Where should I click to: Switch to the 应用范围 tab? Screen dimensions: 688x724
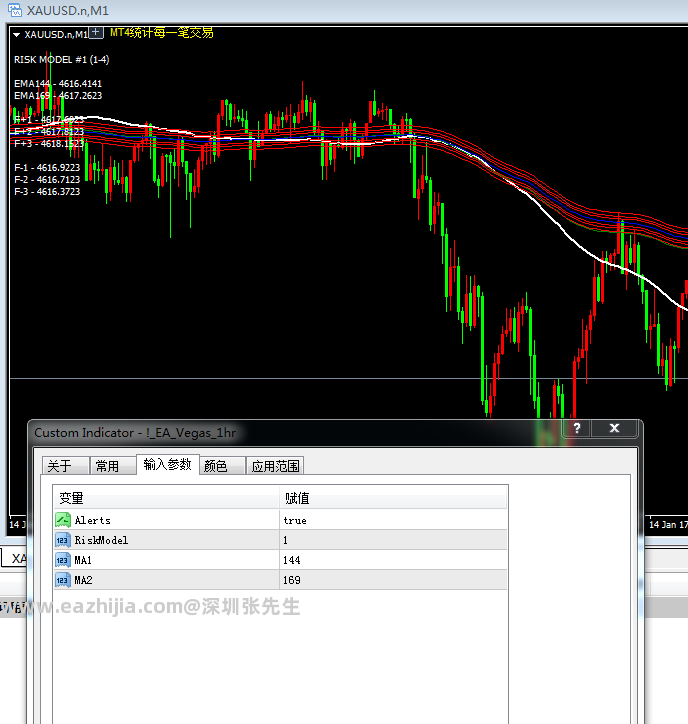pos(275,465)
